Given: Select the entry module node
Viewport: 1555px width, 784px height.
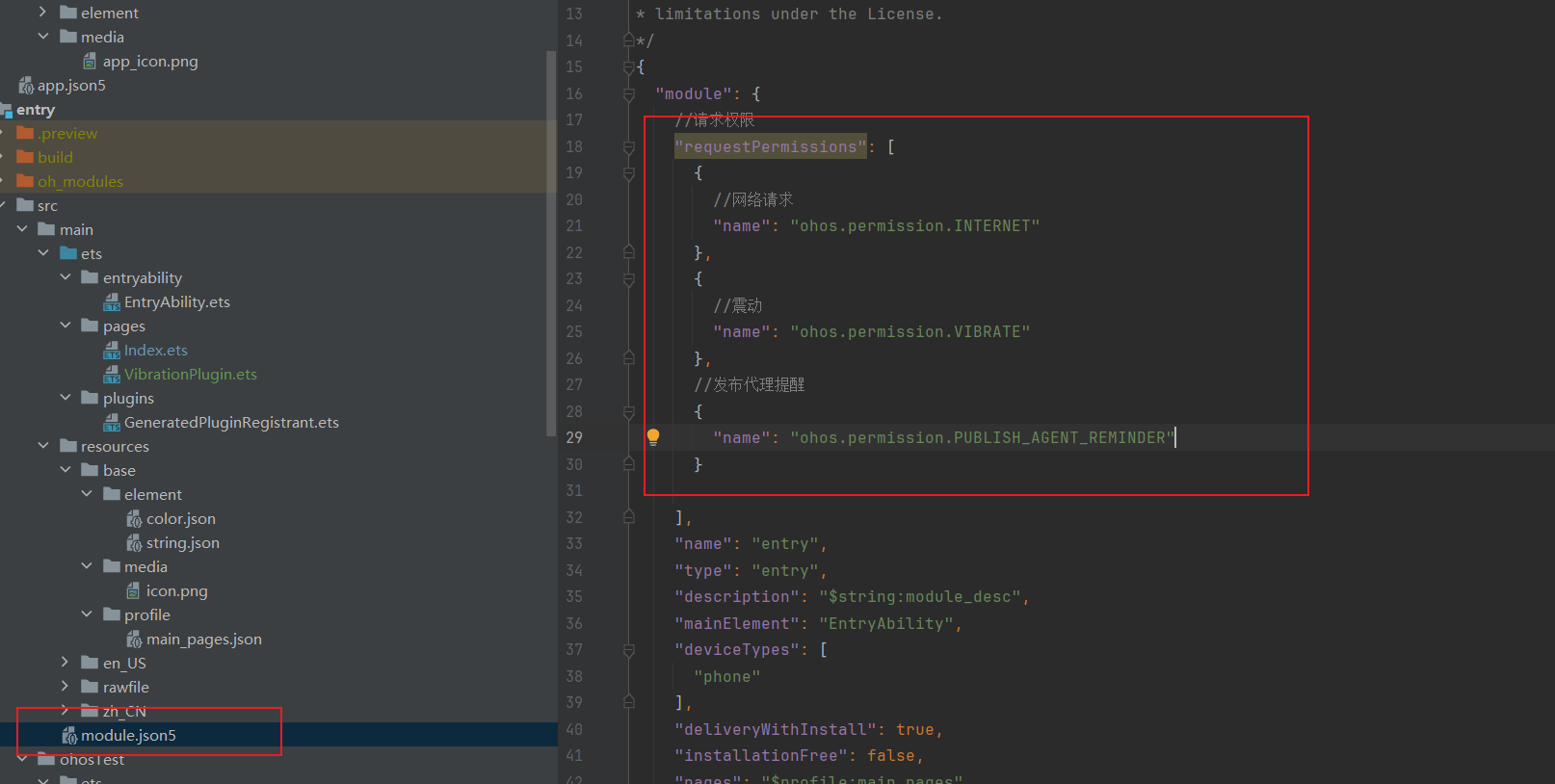Looking at the screenshot, I should (36, 110).
